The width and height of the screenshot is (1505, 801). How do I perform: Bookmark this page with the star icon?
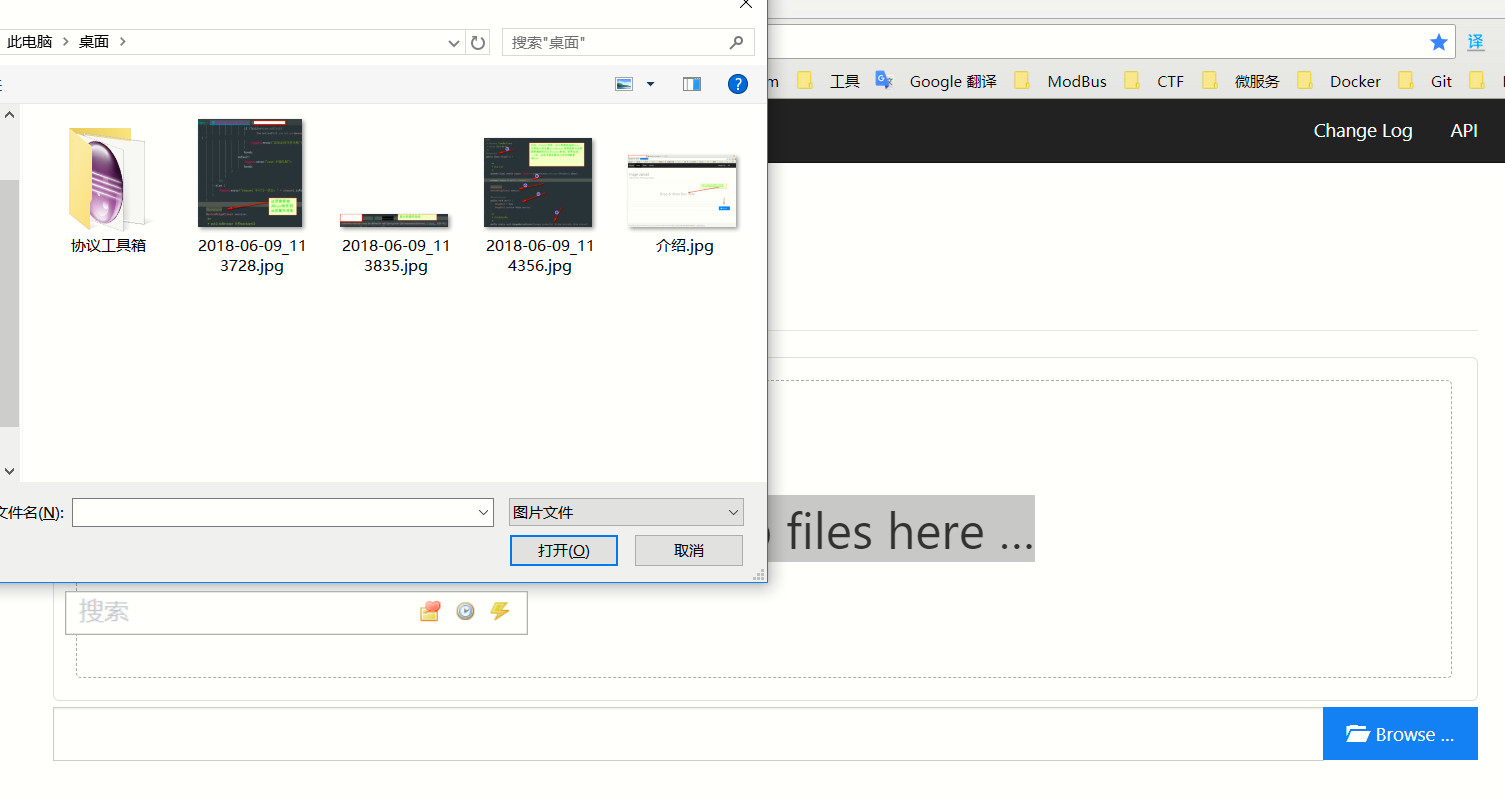click(x=1439, y=42)
